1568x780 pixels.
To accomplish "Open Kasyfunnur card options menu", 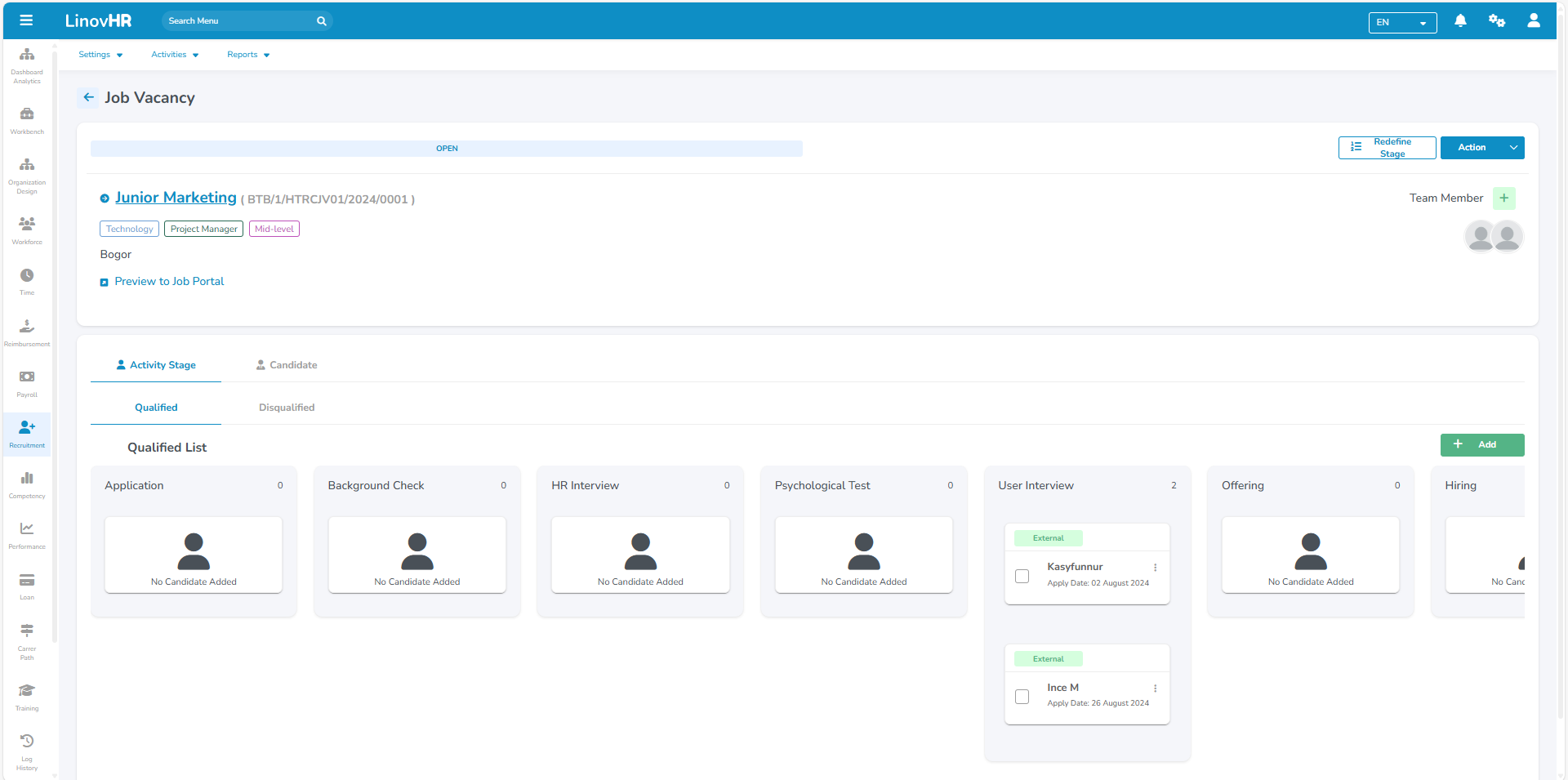I will tap(1155, 568).
